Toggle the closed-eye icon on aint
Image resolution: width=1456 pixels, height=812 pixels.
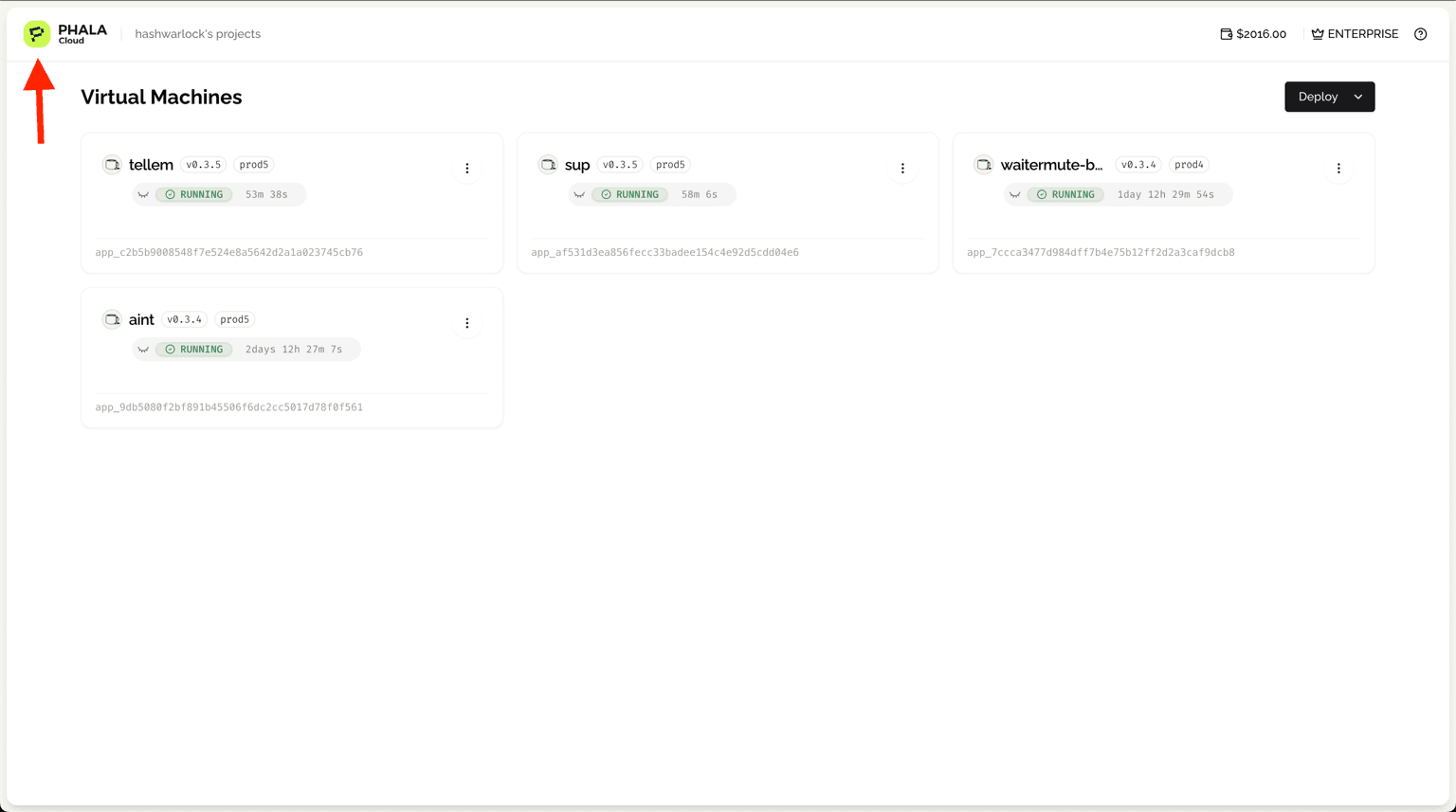tap(143, 350)
